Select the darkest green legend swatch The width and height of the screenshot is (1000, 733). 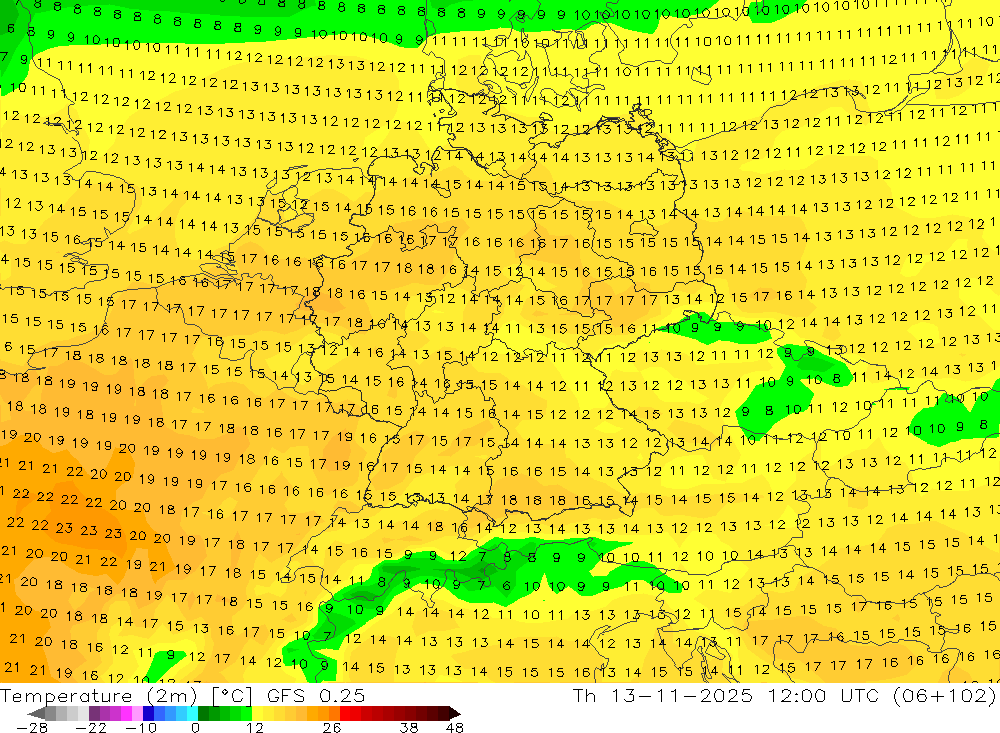coord(203,713)
